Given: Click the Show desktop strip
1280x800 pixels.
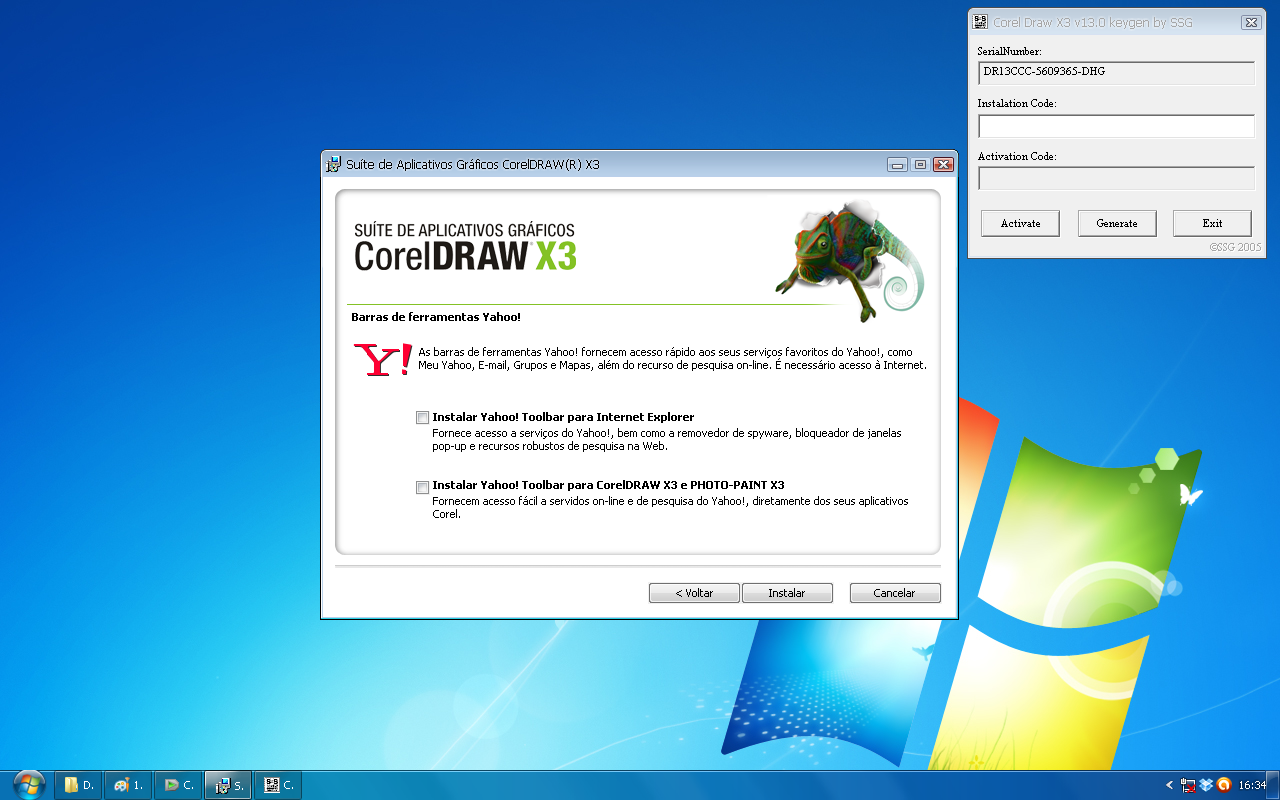Looking at the screenshot, I should [x=1275, y=785].
